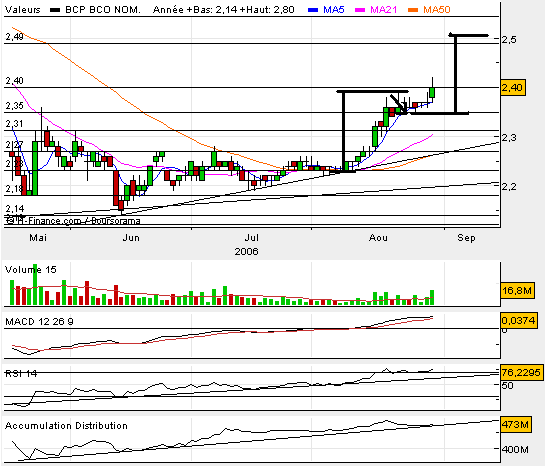Viewport: 545px width, 466px height.
Task: Click the MA50 orange legend swatch
Action: (413, 10)
